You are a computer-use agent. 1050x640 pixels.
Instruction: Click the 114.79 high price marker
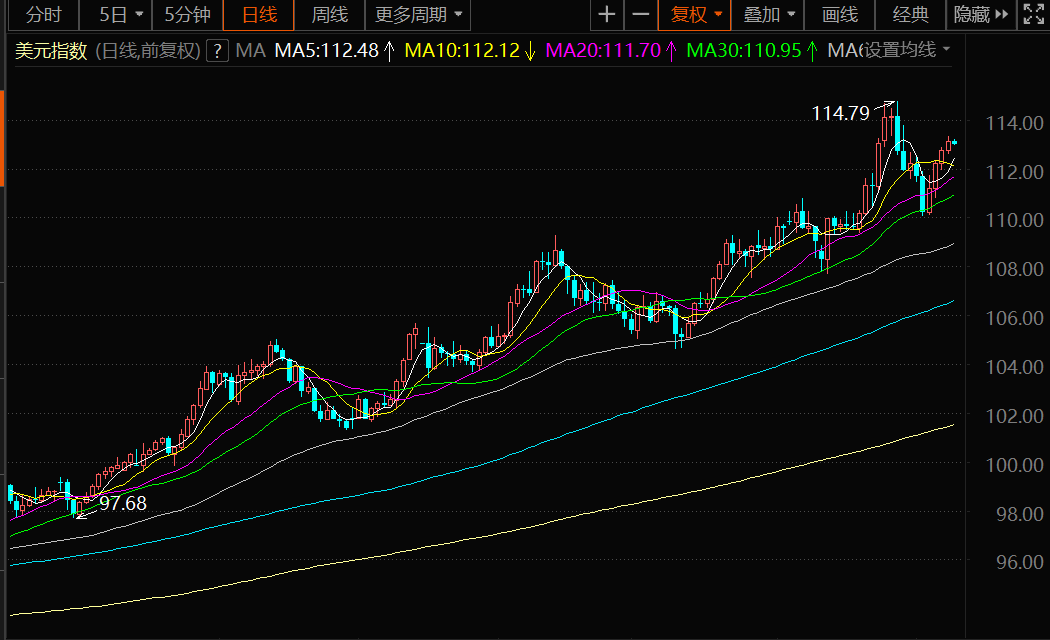click(x=840, y=113)
